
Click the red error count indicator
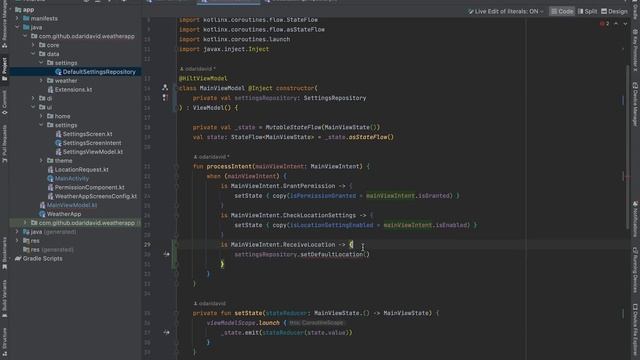pos(604,24)
